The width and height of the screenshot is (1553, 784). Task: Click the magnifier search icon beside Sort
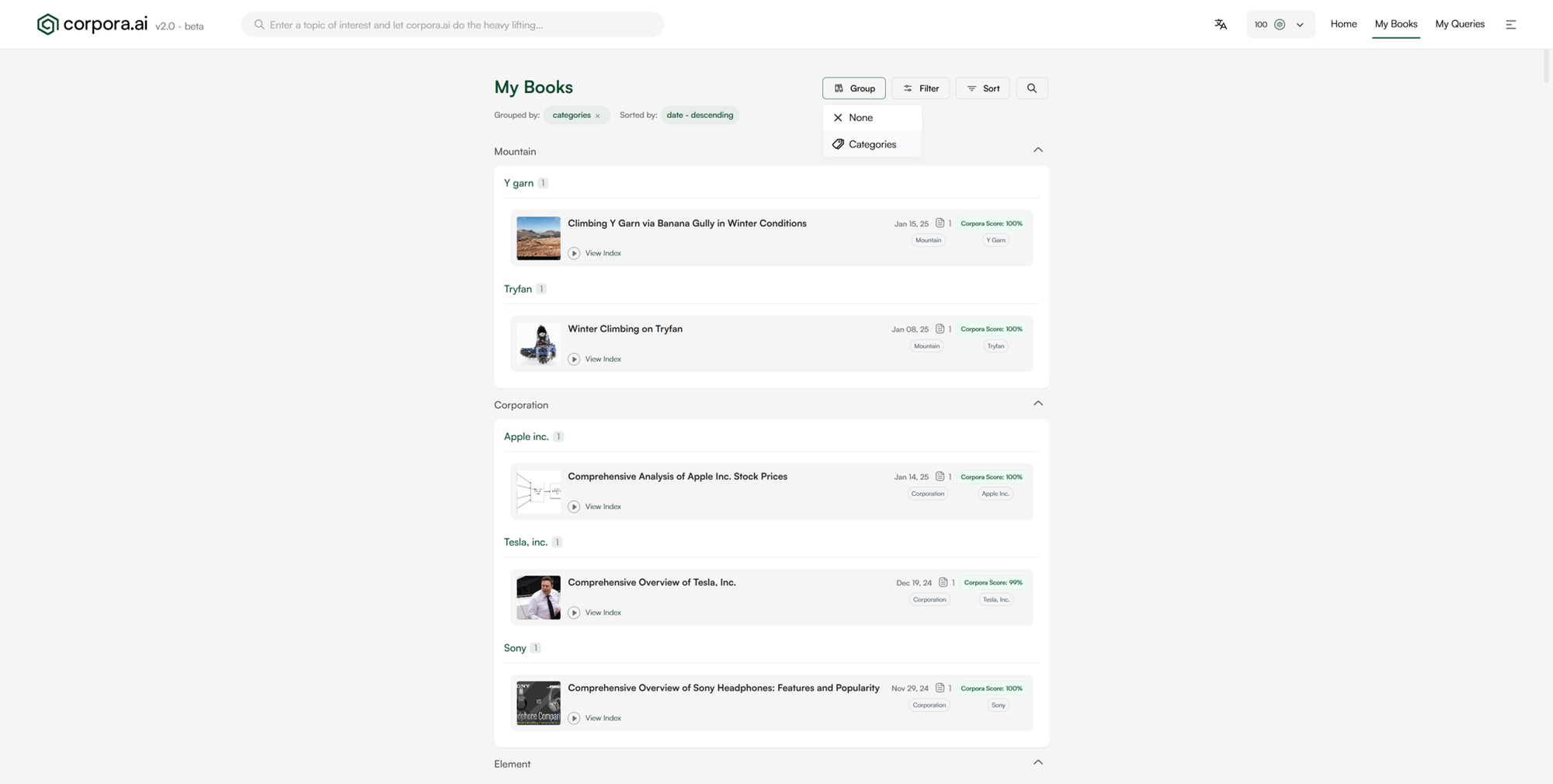click(1031, 88)
